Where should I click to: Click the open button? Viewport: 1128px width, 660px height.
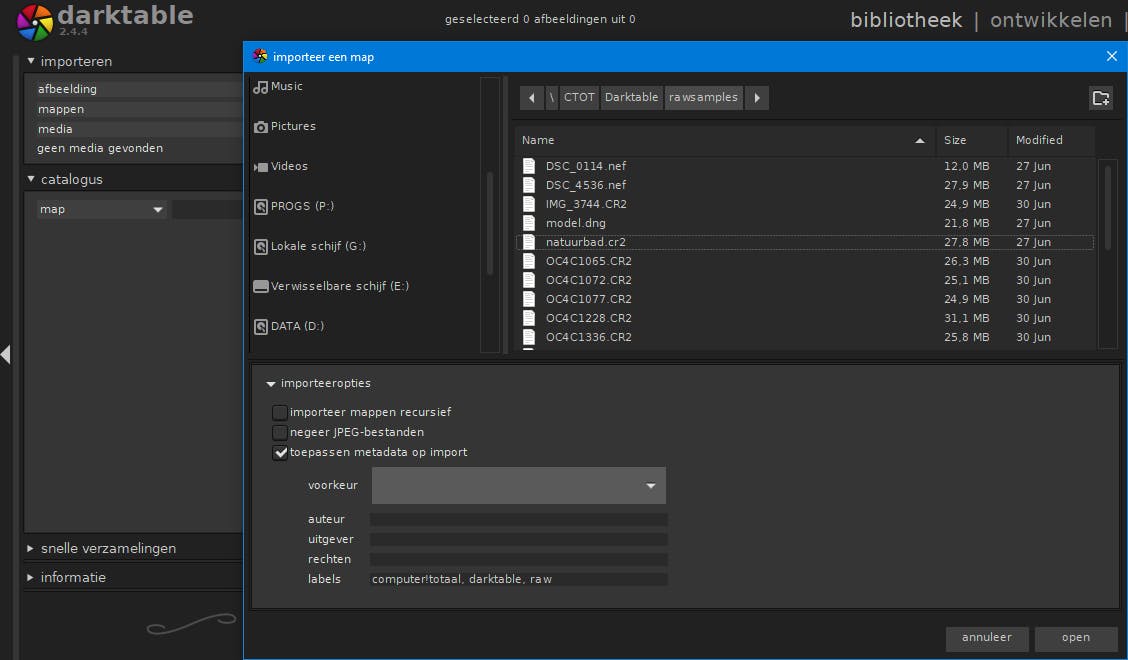point(1076,638)
